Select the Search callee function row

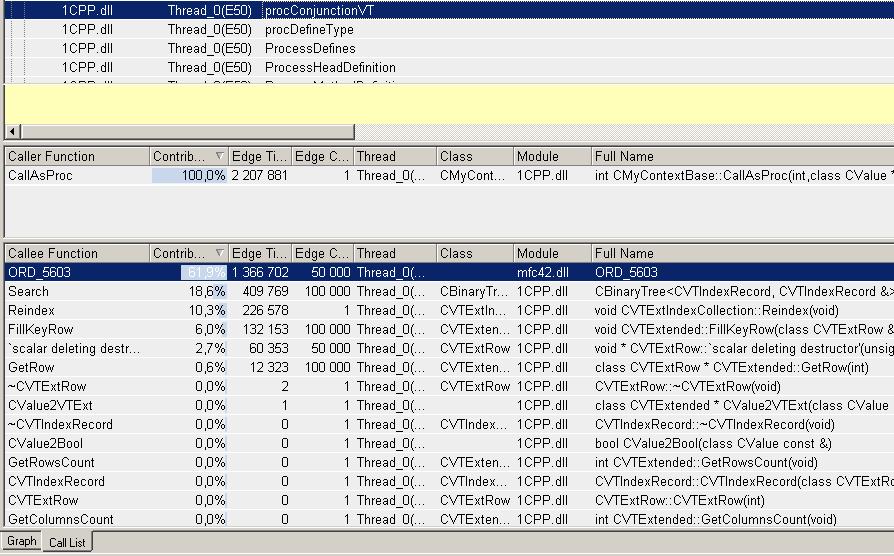coord(28,291)
